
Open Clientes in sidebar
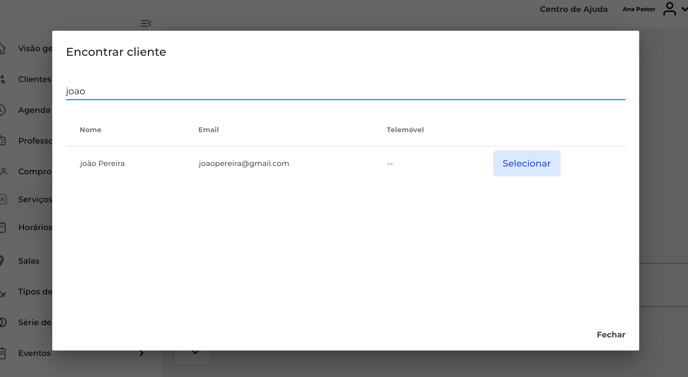click(35, 79)
